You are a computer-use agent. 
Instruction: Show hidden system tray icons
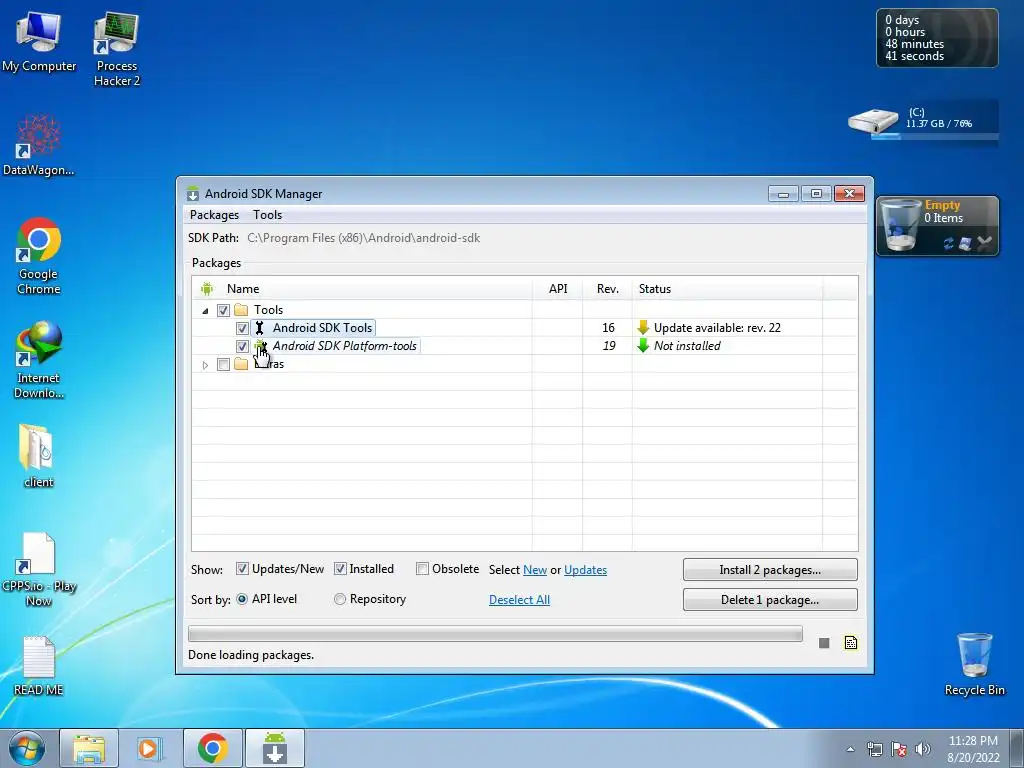pyautogui.click(x=850, y=749)
